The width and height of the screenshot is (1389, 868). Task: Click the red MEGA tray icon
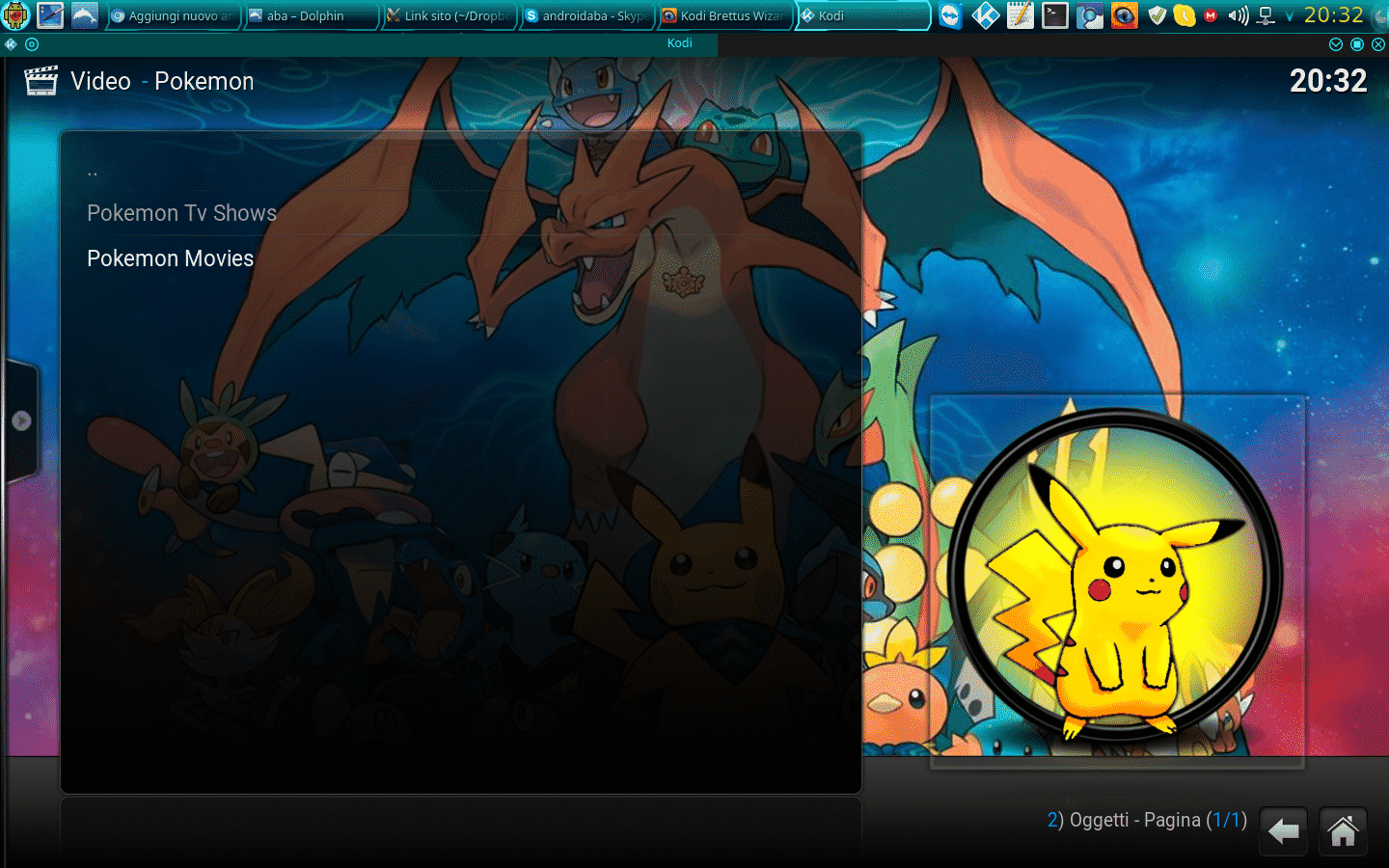[1211, 15]
